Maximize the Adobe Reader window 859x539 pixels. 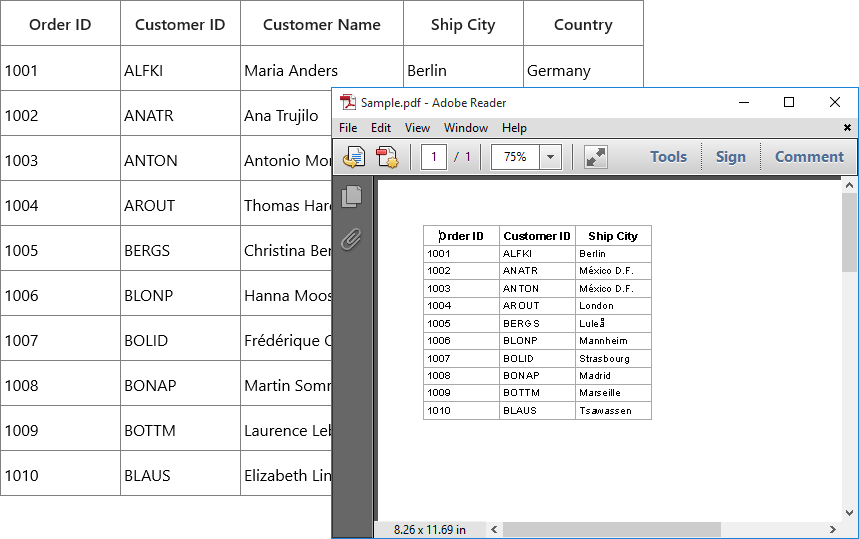(789, 102)
